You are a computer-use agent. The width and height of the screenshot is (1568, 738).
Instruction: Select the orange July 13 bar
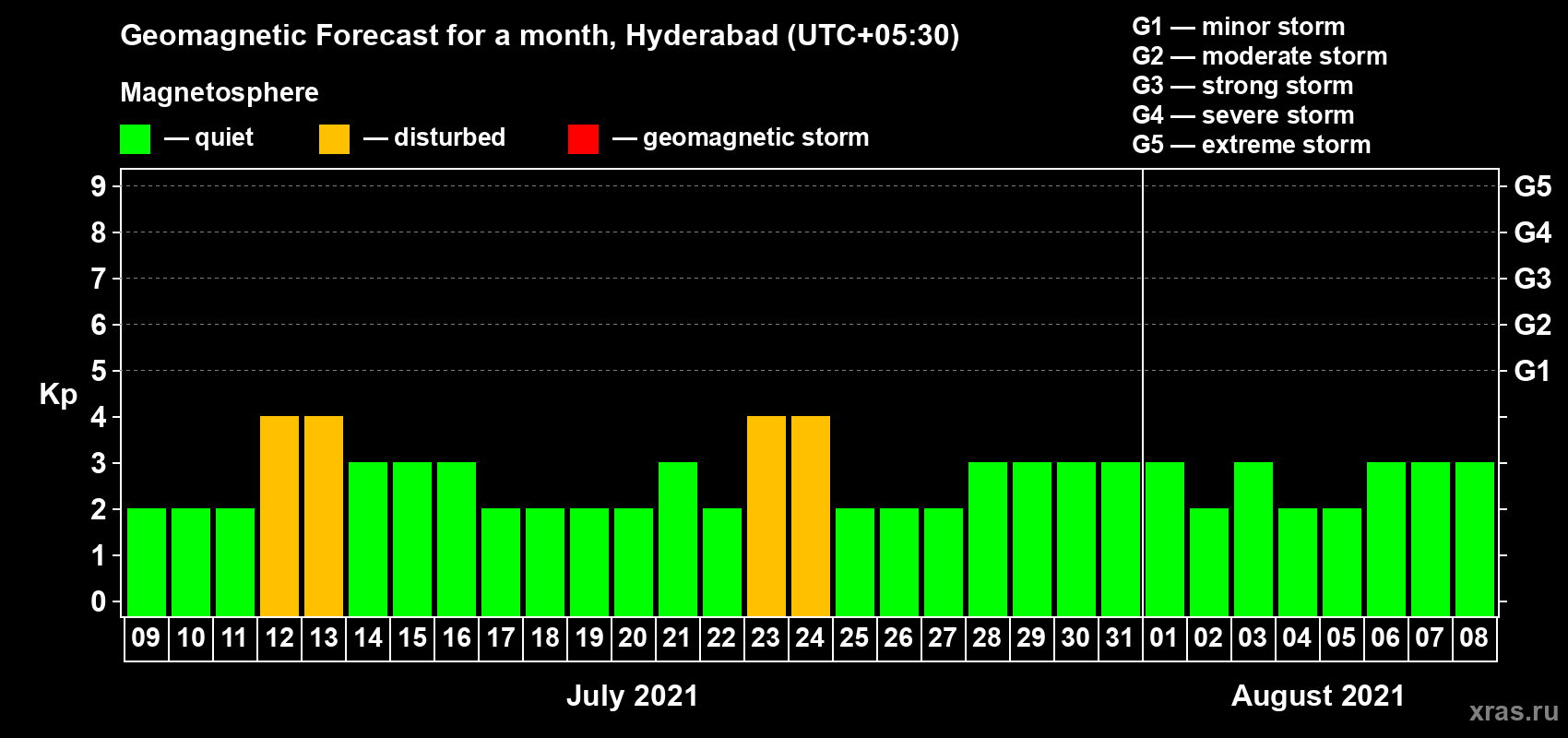coord(324,516)
